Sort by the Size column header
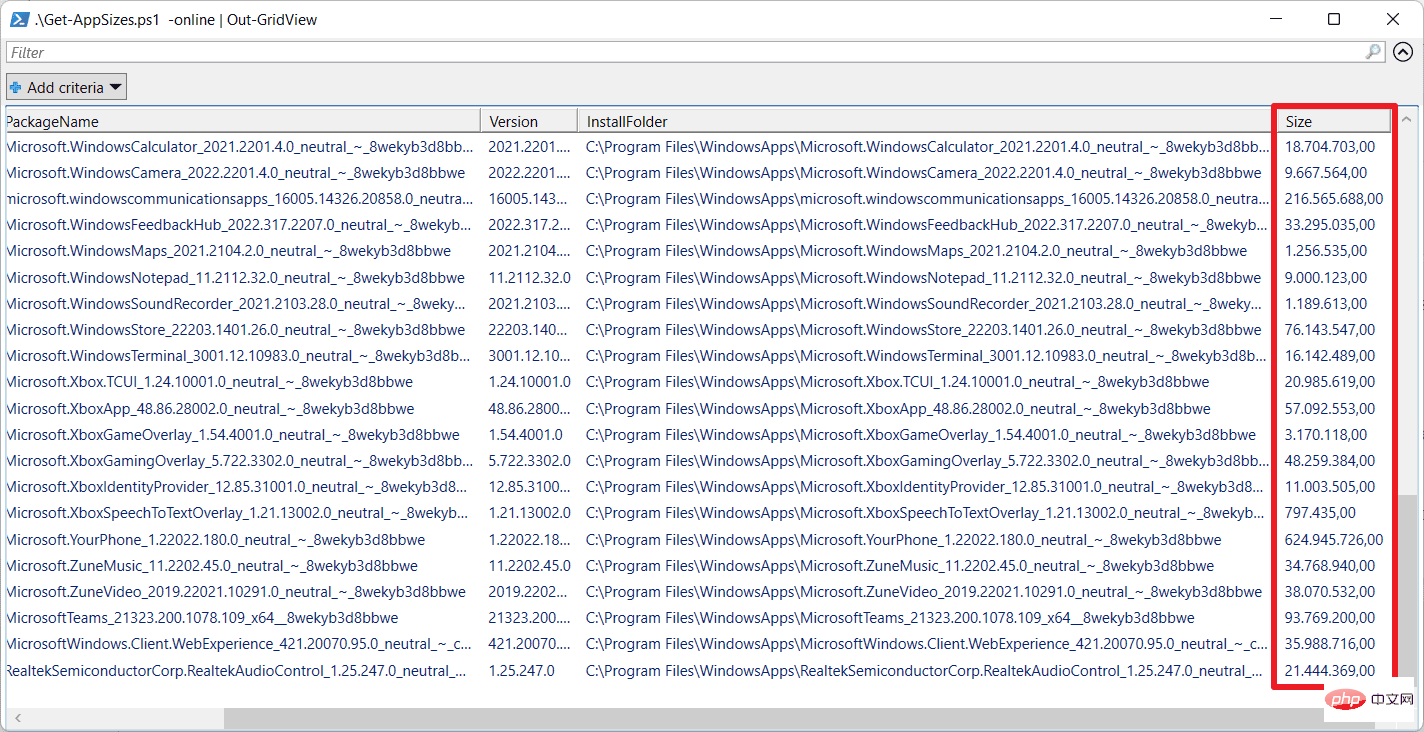 pyautogui.click(x=1334, y=121)
